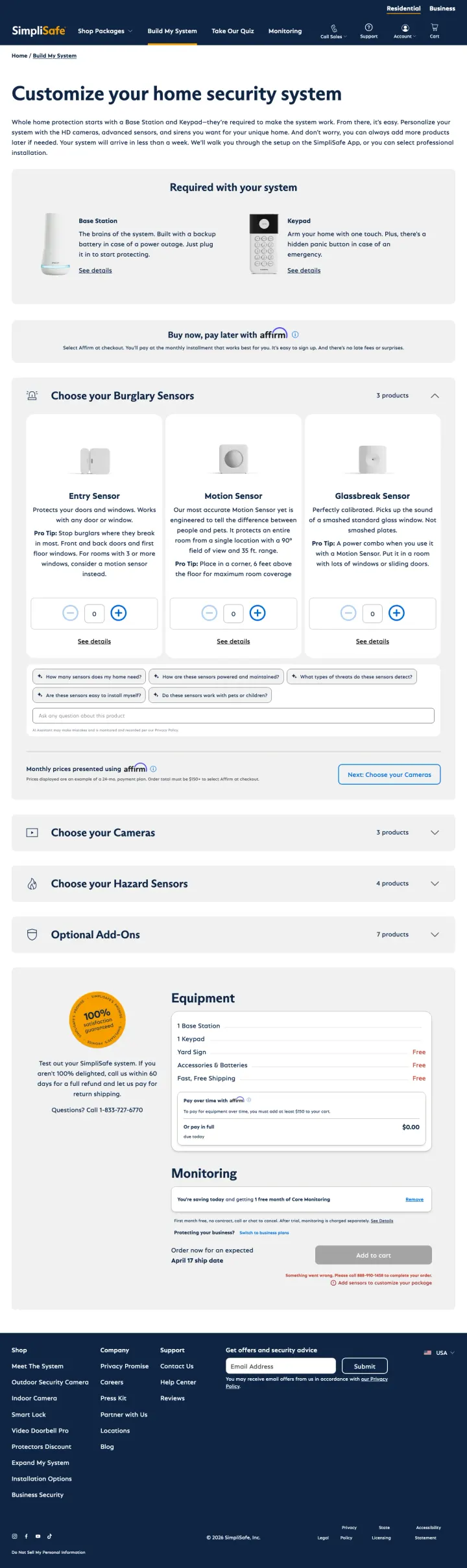
Task: Click See details under Entry Sensor
Action: (x=94, y=641)
